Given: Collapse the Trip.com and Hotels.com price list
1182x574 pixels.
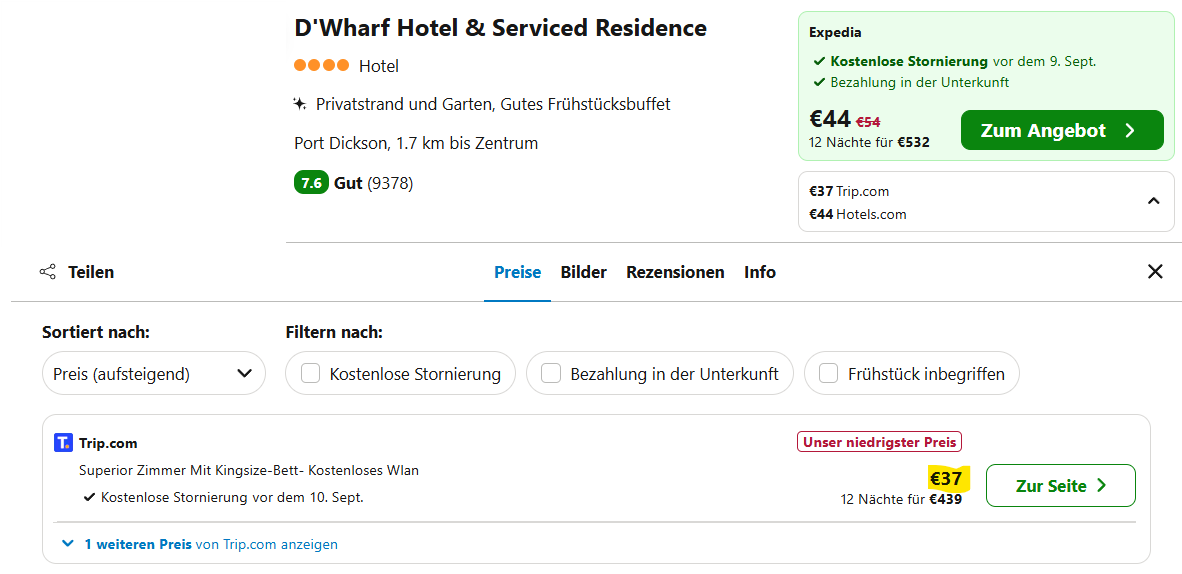Looking at the screenshot, I should click(1153, 201).
